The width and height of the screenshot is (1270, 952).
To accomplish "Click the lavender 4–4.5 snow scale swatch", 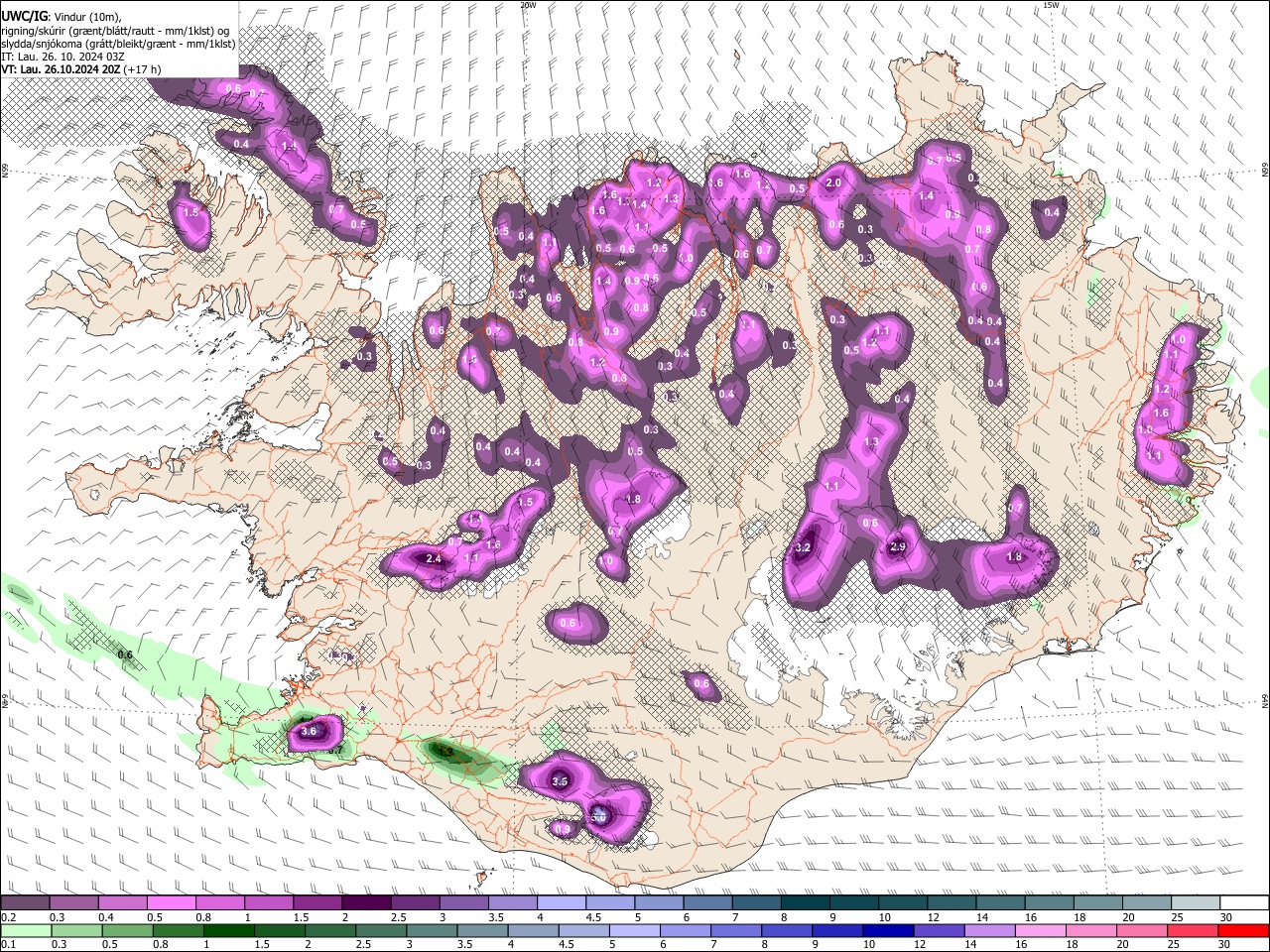I will (x=562, y=902).
